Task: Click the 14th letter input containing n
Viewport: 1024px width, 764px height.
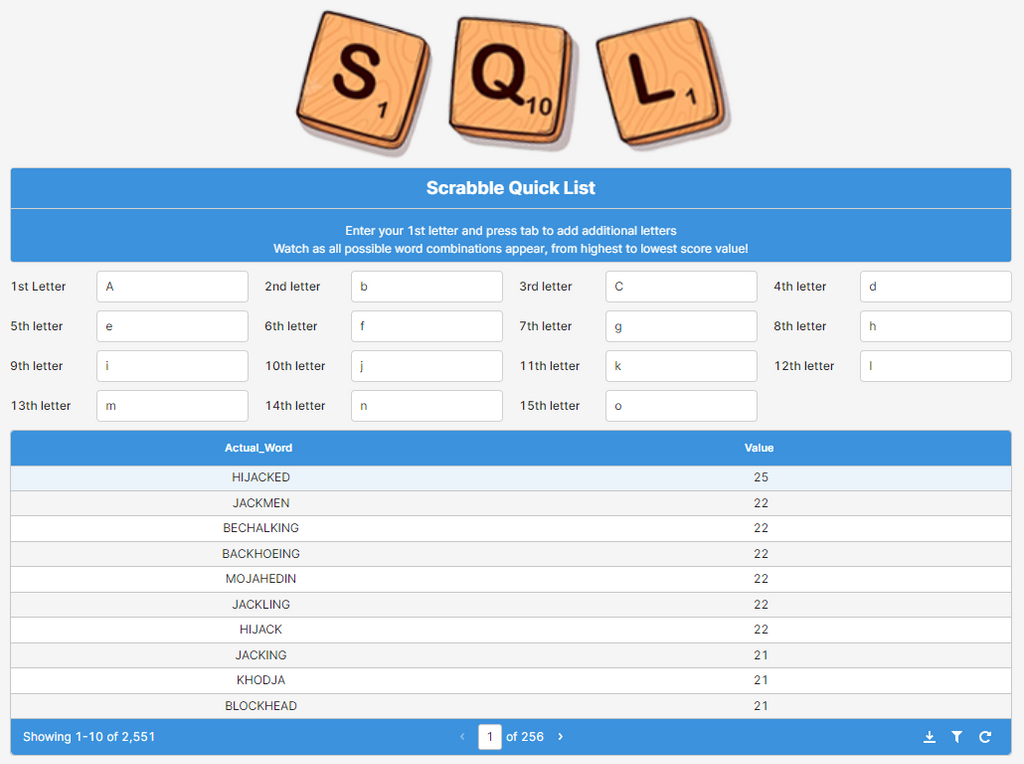Action: (x=426, y=406)
